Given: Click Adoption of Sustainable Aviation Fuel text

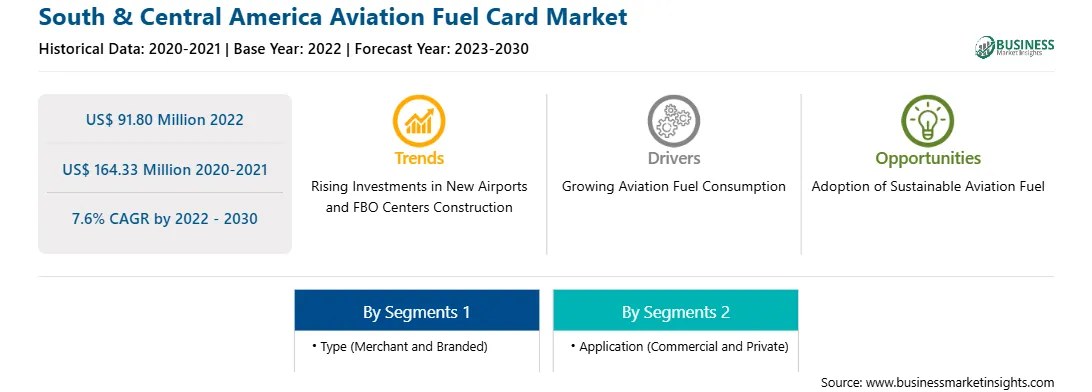Looking at the screenshot, I should [928, 187].
